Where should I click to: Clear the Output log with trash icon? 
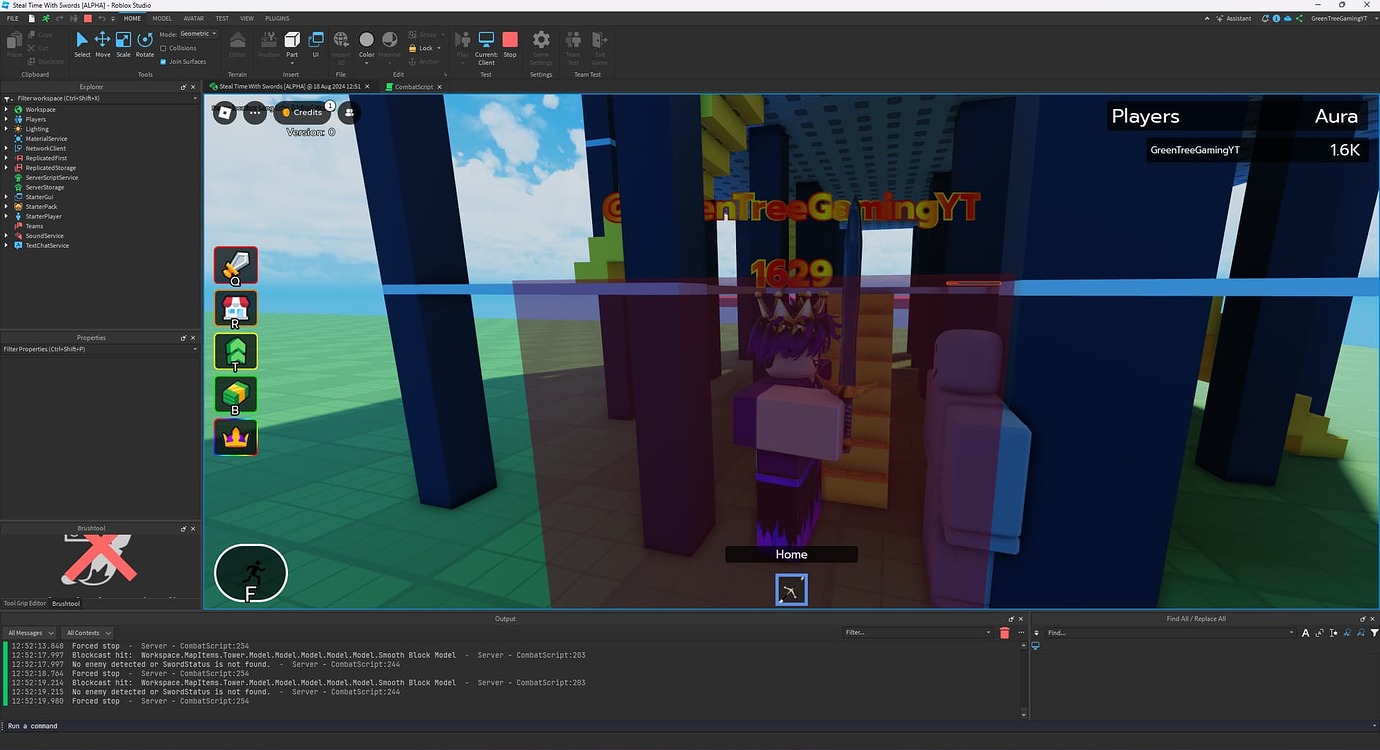point(1005,632)
